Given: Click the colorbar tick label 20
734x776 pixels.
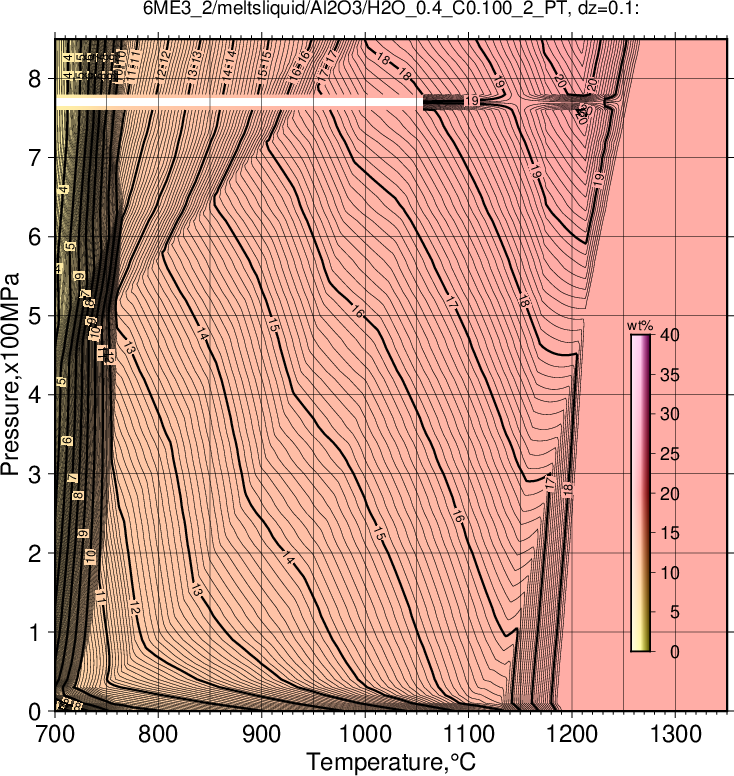Looking at the screenshot, I should pyautogui.click(x=670, y=493).
